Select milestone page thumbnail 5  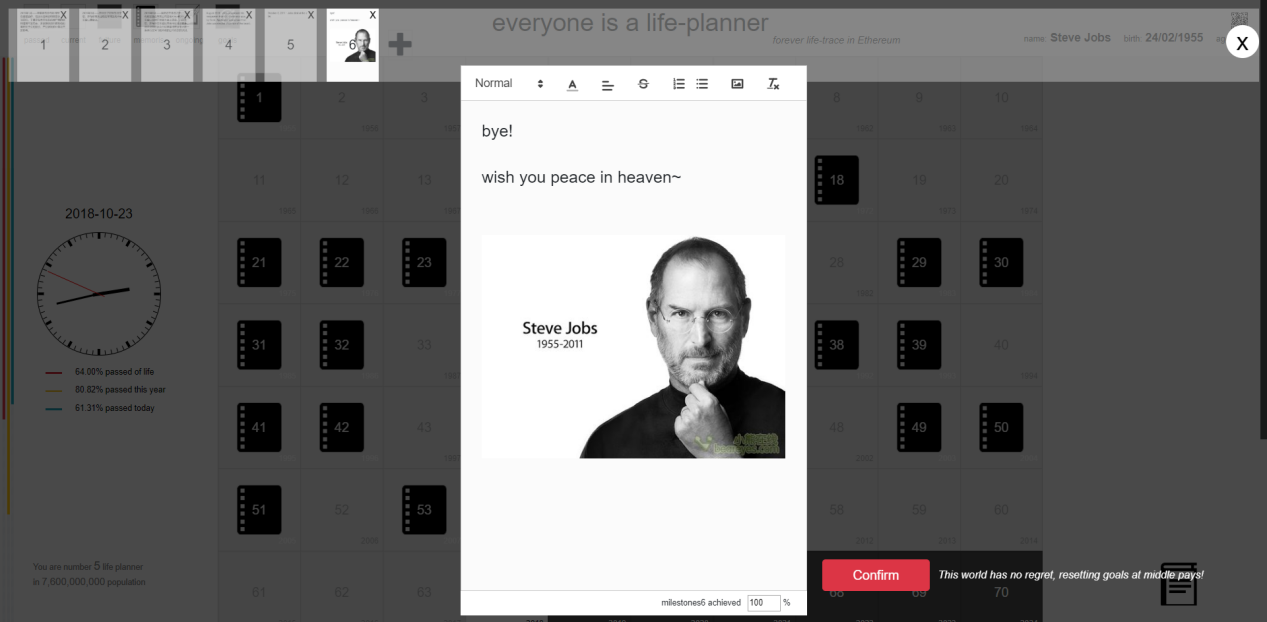291,46
